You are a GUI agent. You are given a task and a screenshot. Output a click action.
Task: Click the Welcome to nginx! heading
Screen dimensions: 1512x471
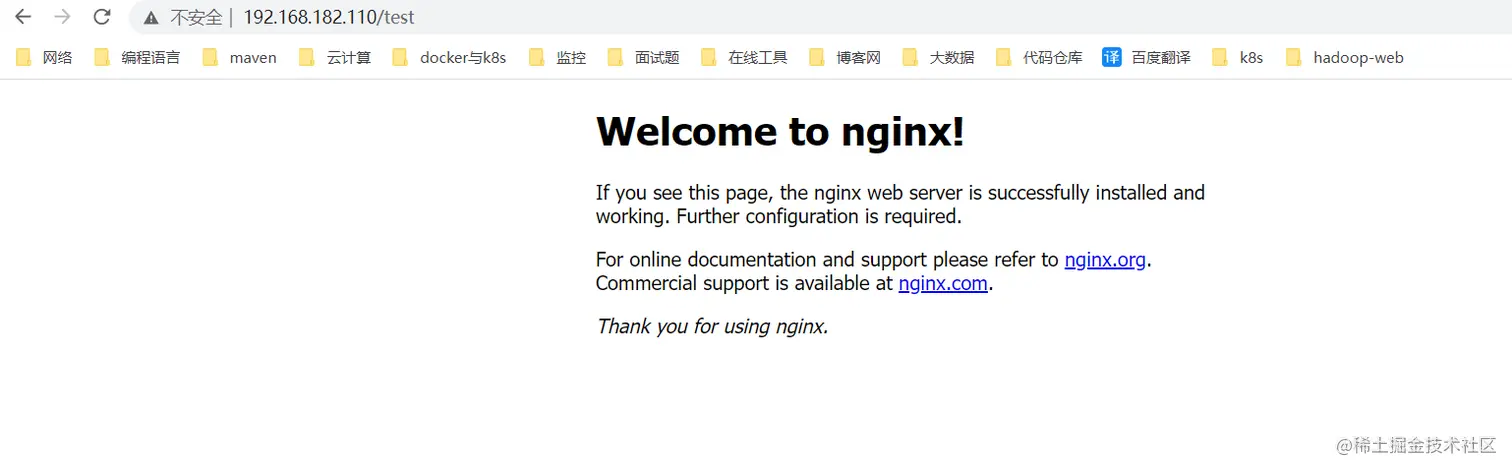[x=780, y=132]
